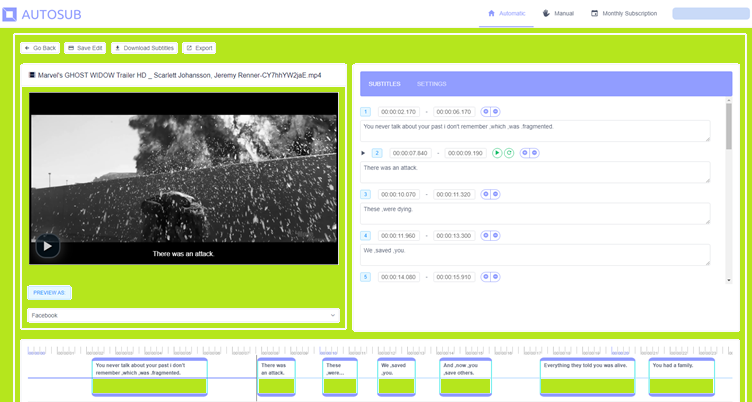
Task: Add subtitle after subtitle 5
Action: (485, 277)
